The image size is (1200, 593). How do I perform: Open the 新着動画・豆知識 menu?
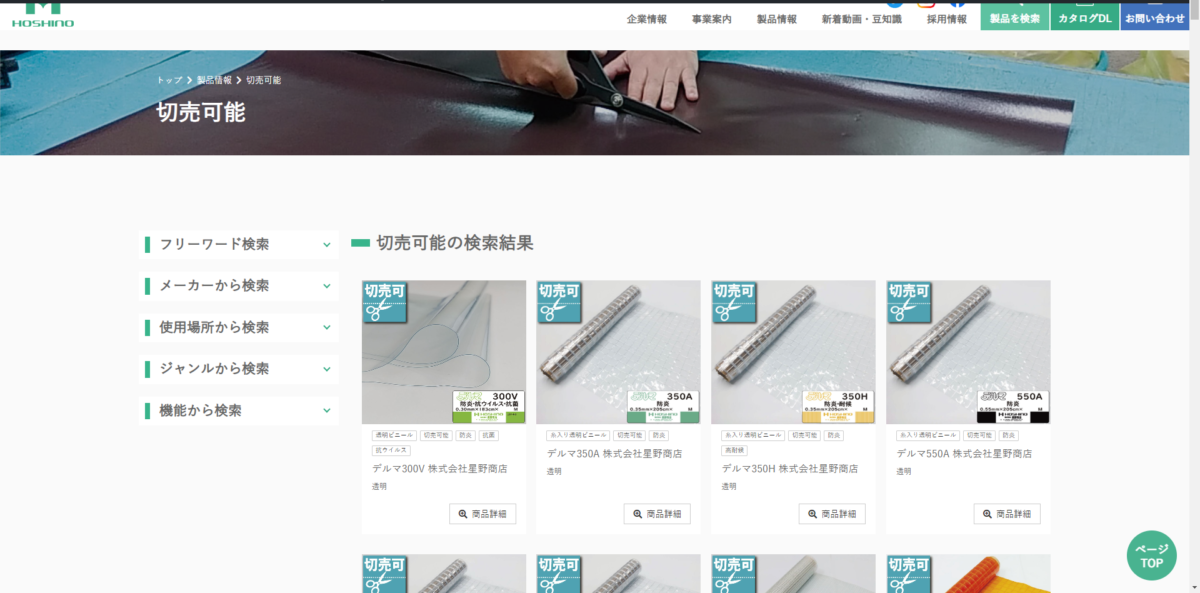point(862,19)
